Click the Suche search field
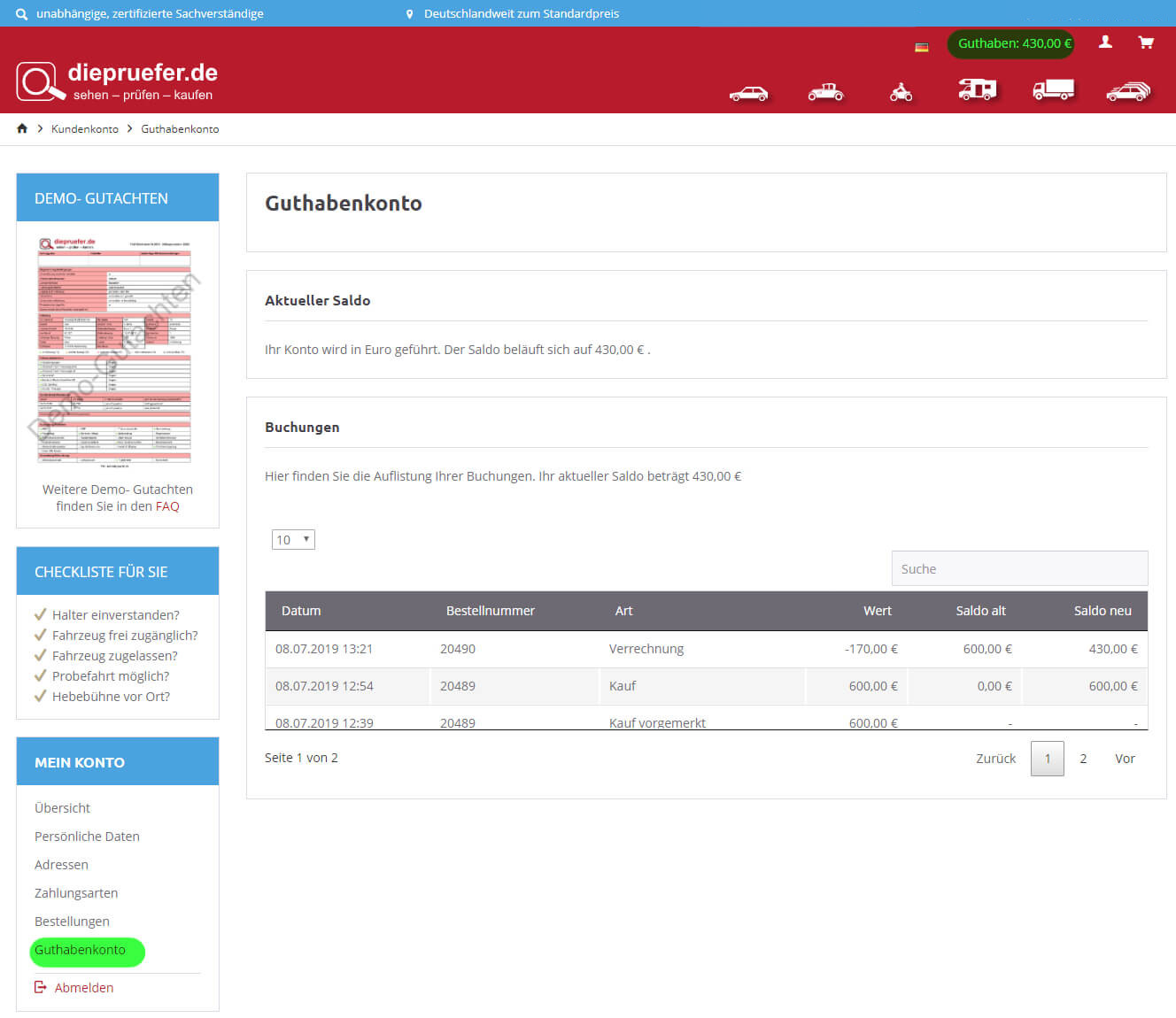The width and height of the screenshot is (1176, 1018). click(x=1019, y=569)
